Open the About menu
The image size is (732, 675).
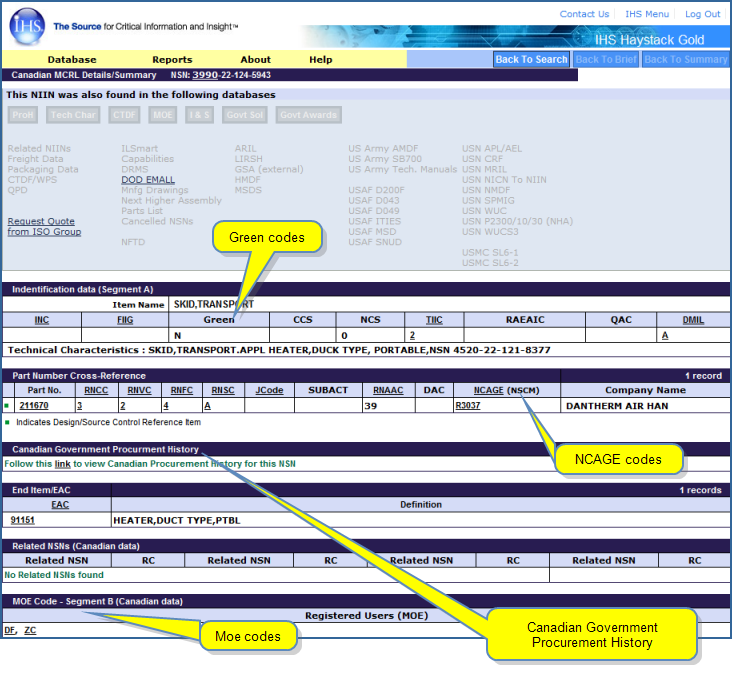click(x=255, y=60)
